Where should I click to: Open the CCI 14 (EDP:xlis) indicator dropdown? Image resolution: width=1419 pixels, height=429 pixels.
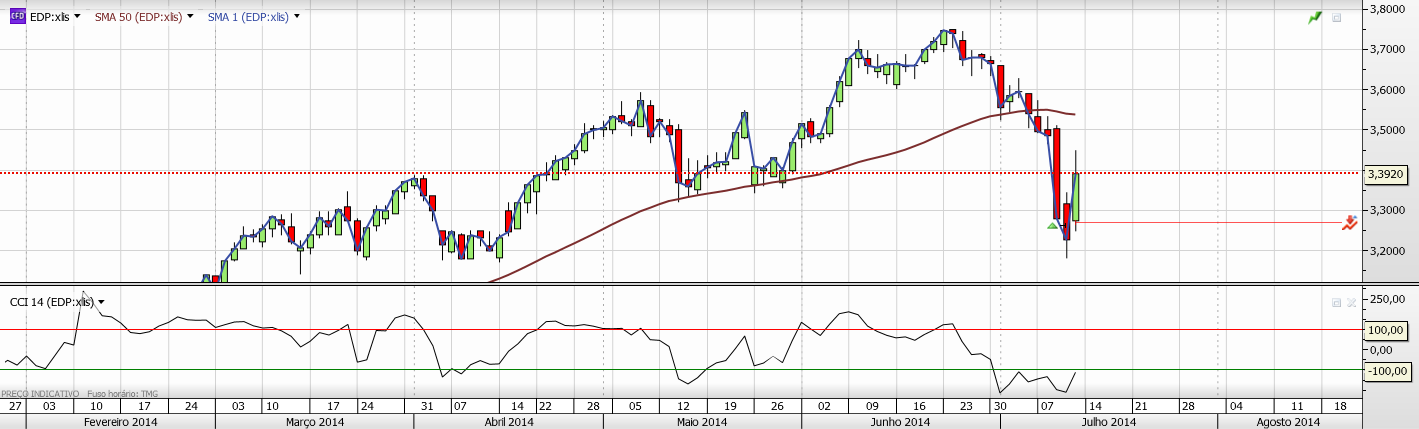(101, 301)
